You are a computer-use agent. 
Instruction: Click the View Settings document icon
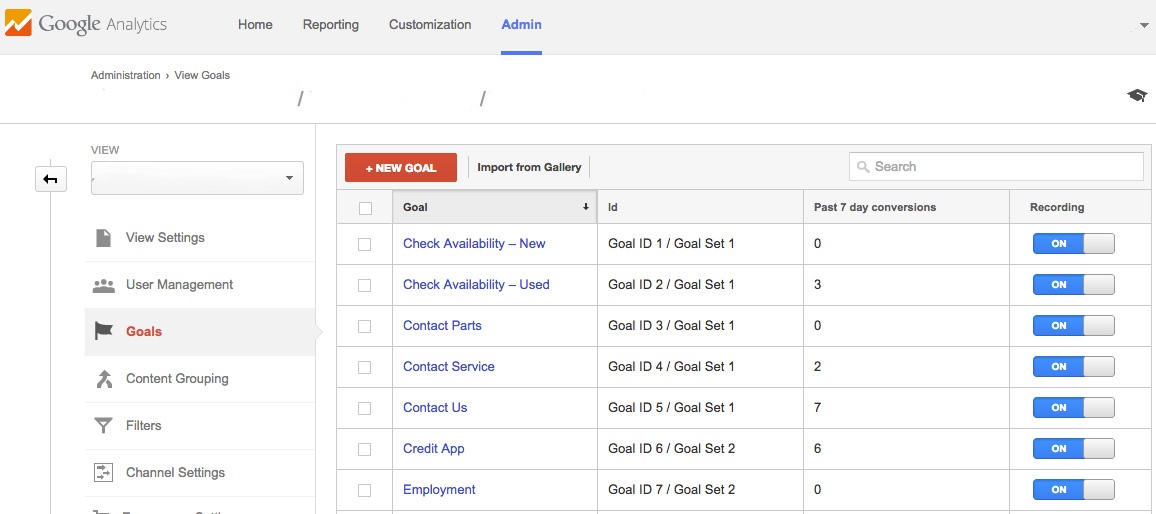click(x=103, y=238)
